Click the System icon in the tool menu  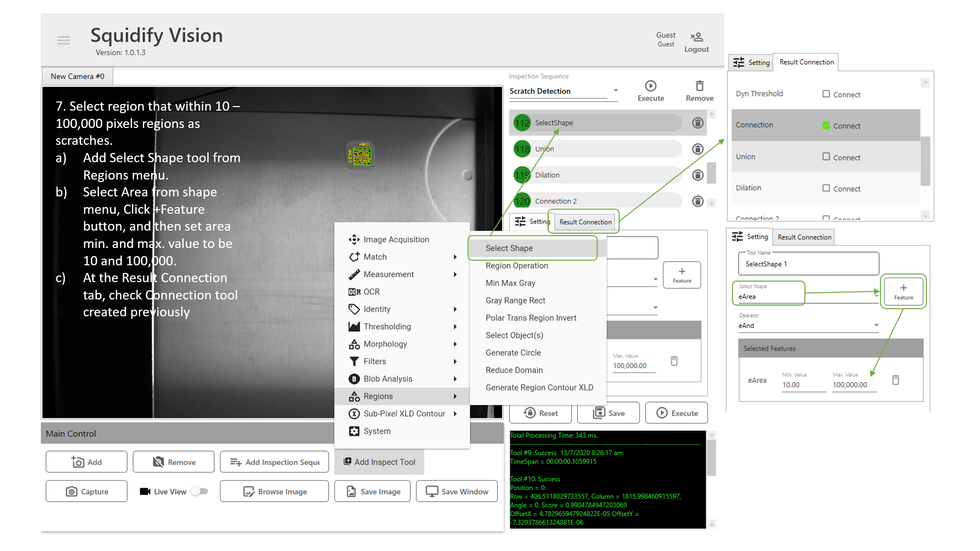(x=354, y=431)
